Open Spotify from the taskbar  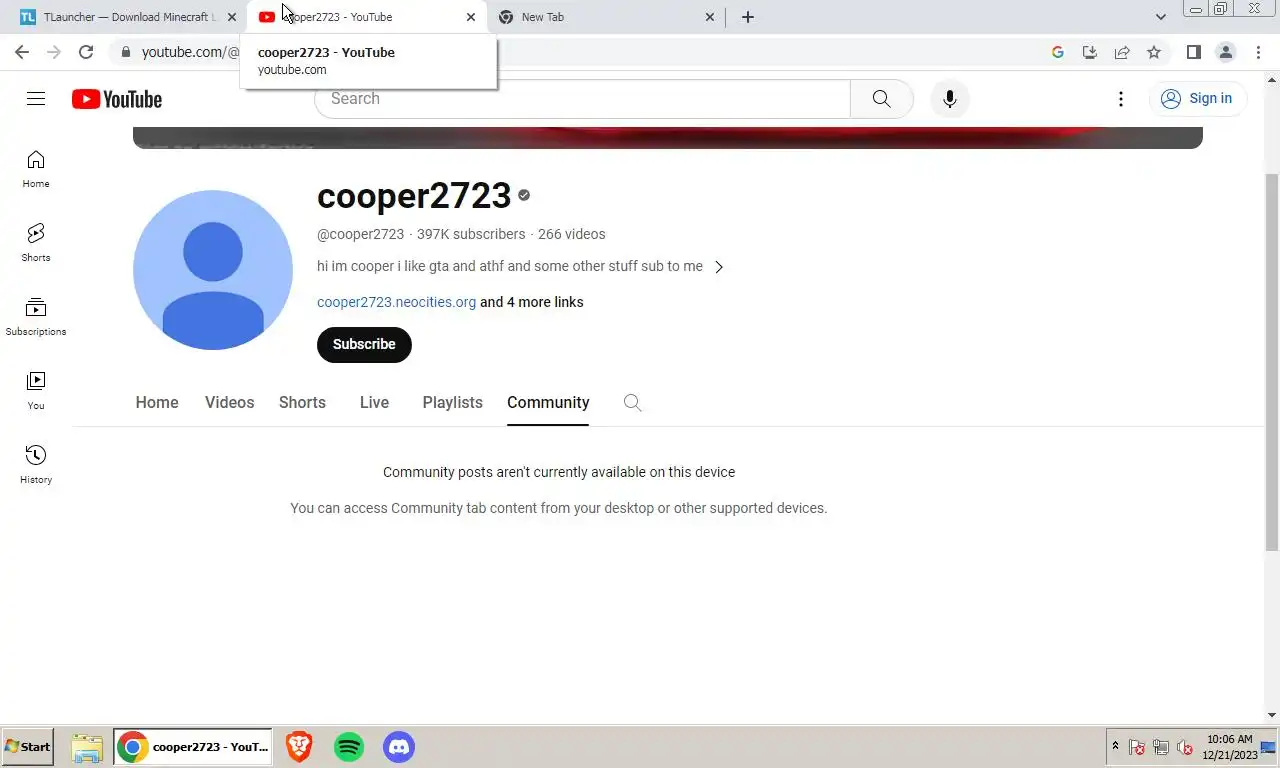[x=349, y=747]
